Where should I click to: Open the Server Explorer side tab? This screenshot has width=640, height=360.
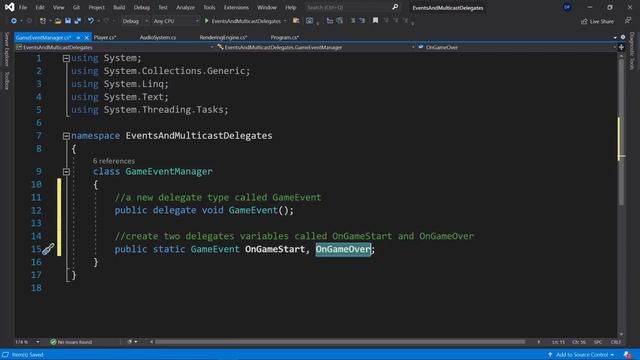pyautogui.click(x=7, y=49)
